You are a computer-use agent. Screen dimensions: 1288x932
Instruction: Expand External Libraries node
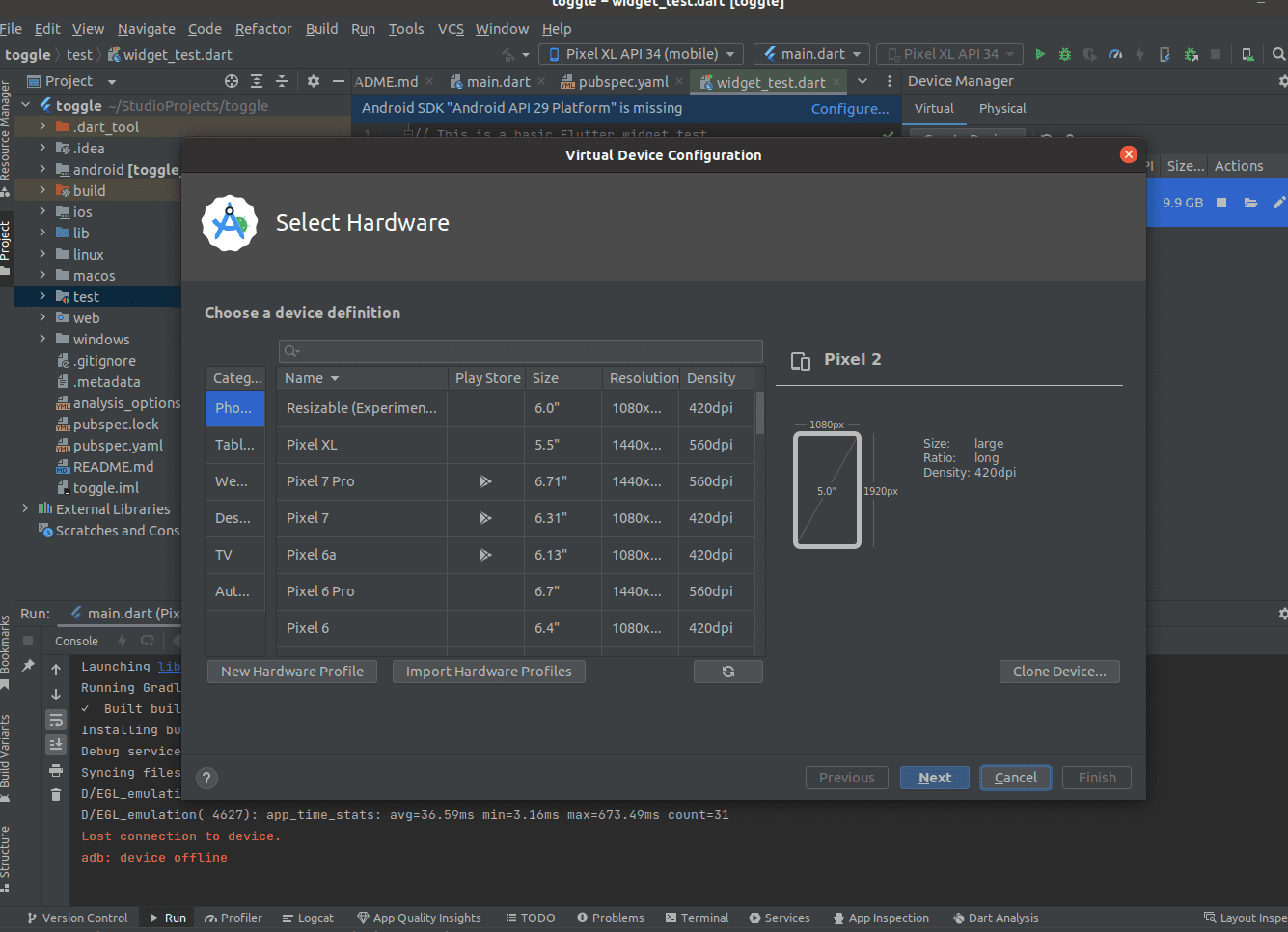click(25, 508)
